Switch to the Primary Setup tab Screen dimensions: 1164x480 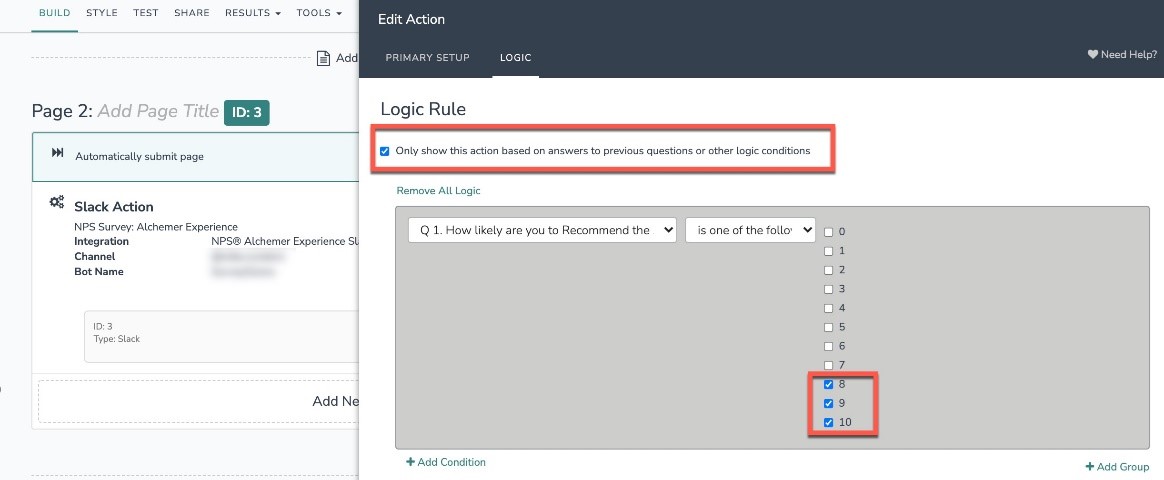point(427,58)
